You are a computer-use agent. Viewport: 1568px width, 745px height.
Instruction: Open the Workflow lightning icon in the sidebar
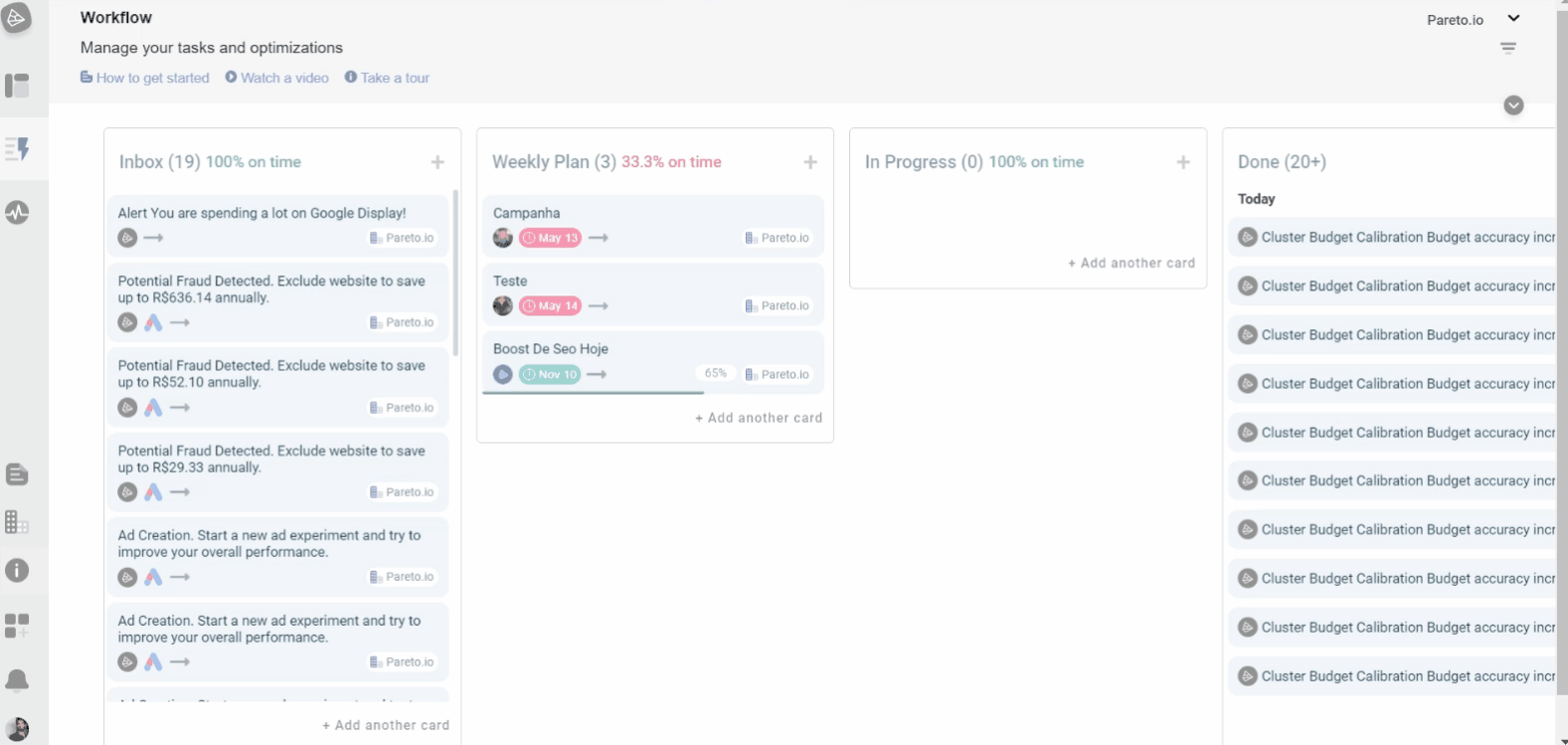click(x=17, y=149)
